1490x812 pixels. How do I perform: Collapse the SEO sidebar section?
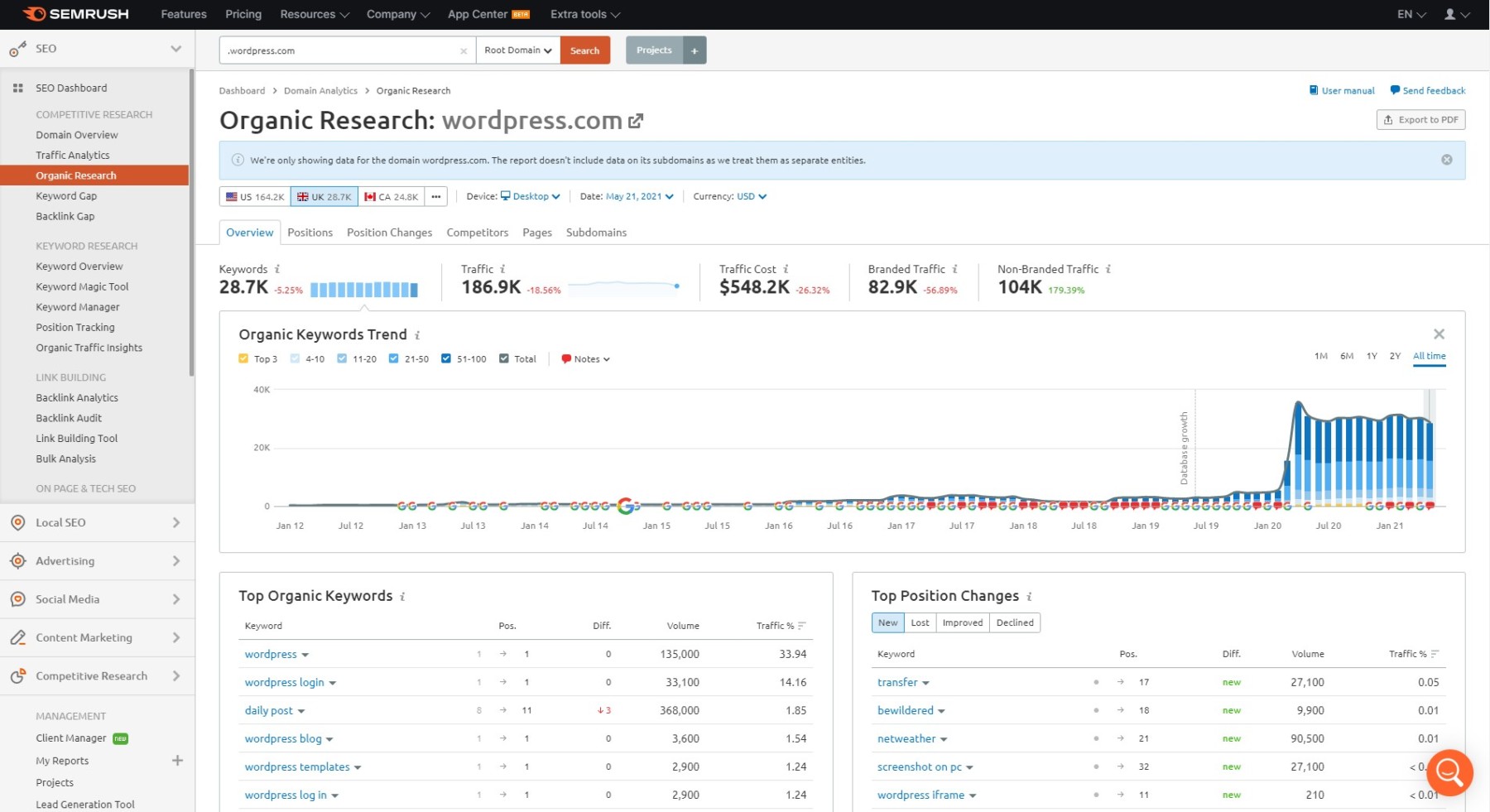[x=175, y=49]
